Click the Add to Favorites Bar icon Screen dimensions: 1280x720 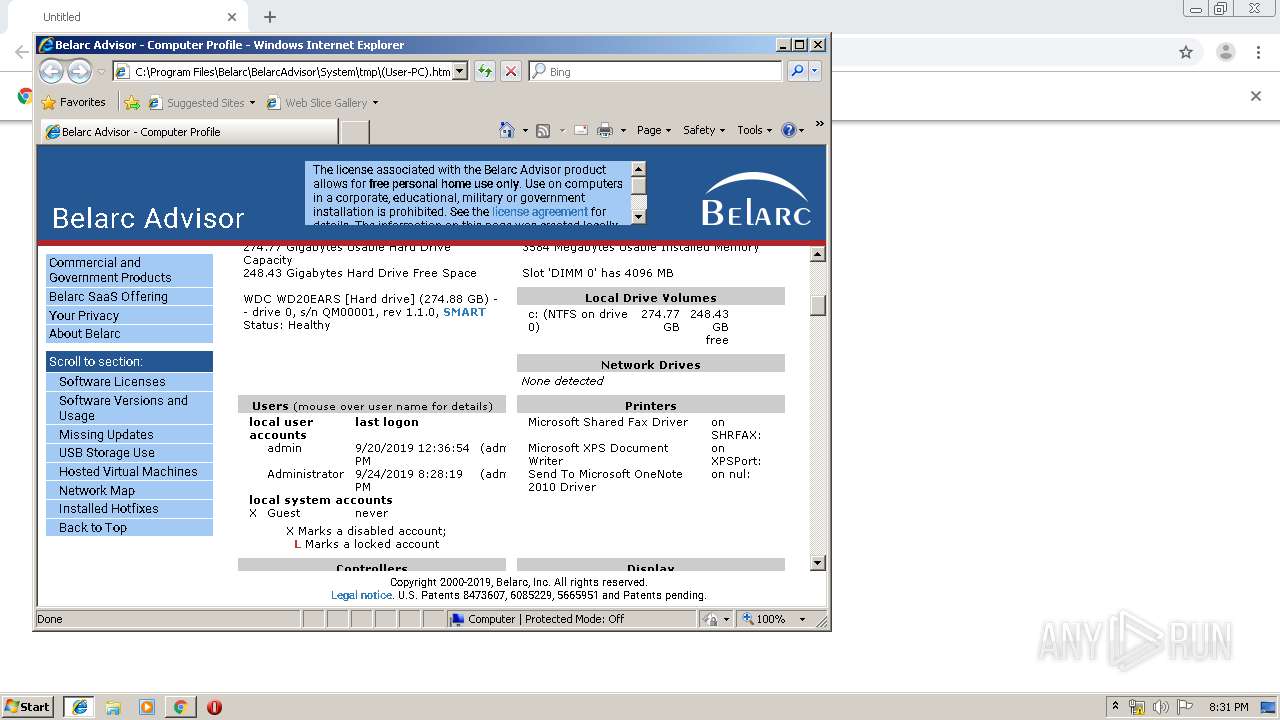pyautogui.click(x=131, y=102)
